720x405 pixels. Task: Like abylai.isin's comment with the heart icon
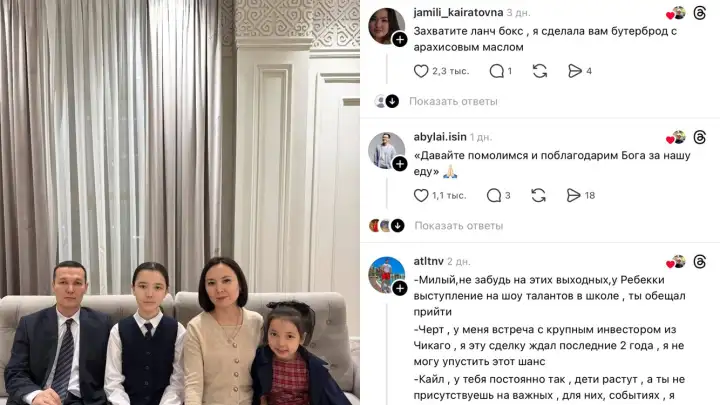click(421, 196)
